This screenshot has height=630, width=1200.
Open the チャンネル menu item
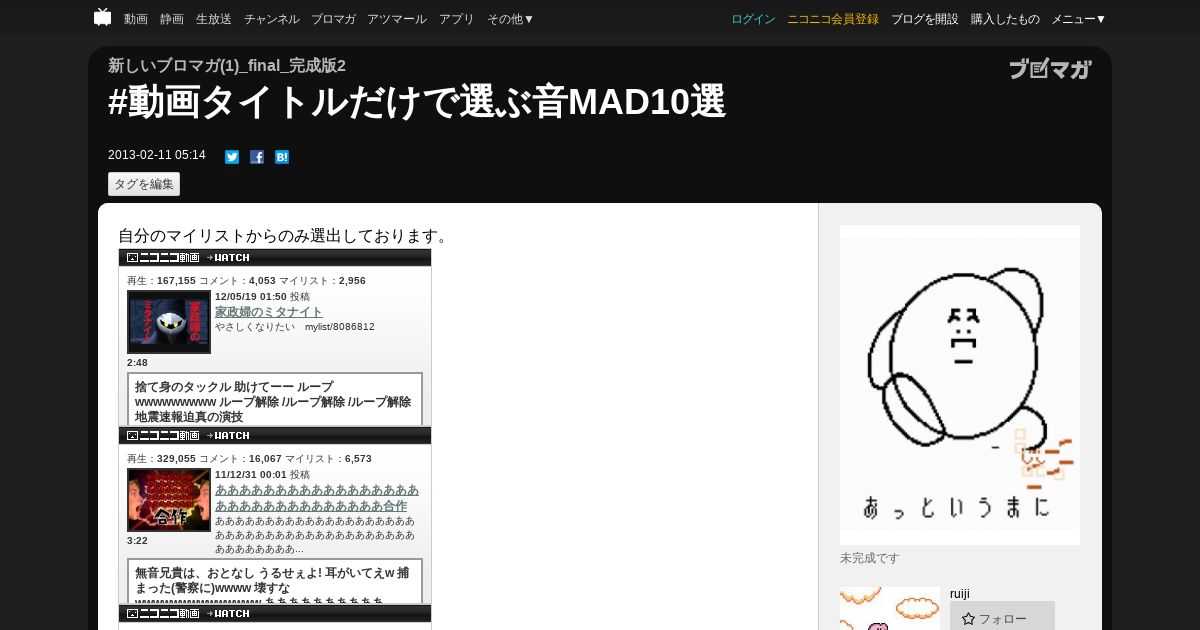pyautogui.click(x=271, y=19)
